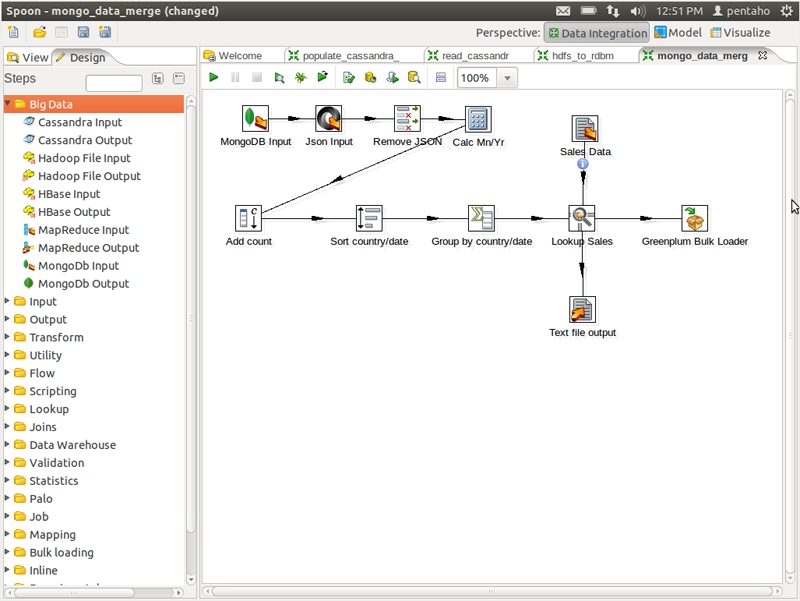Expand the Utility folder
800x601 pixels.
[7, 355]
